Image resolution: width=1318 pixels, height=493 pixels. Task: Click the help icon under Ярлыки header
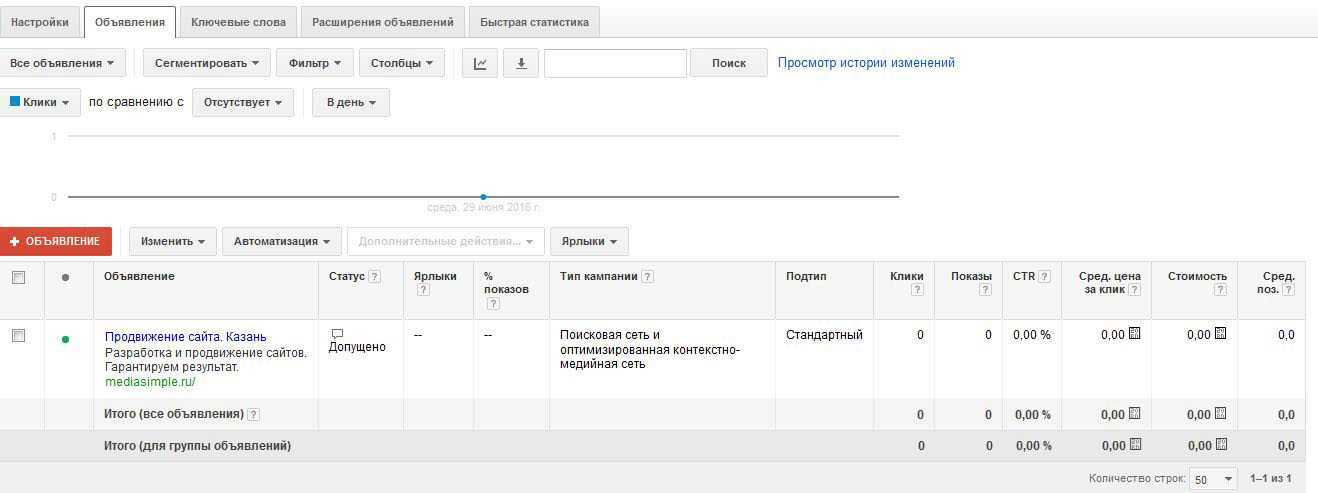(422, 290)
